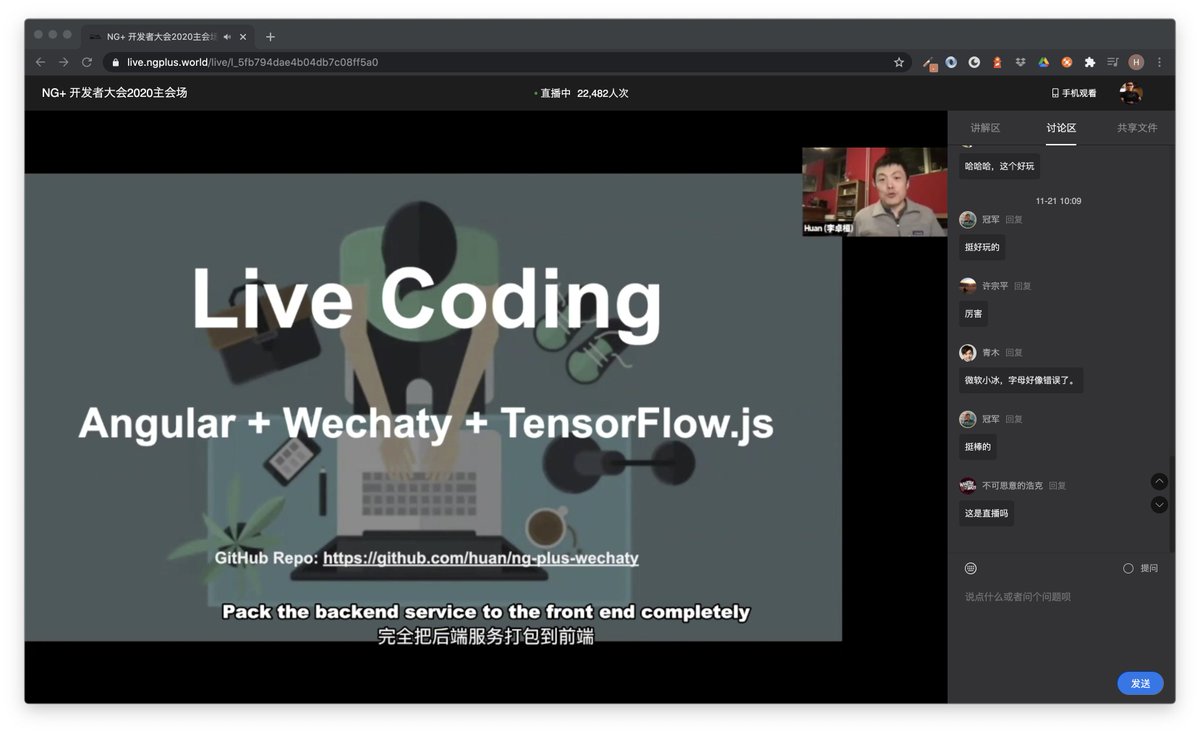
Task: Open the Google Drive extension
Action: coord(1044,62)
